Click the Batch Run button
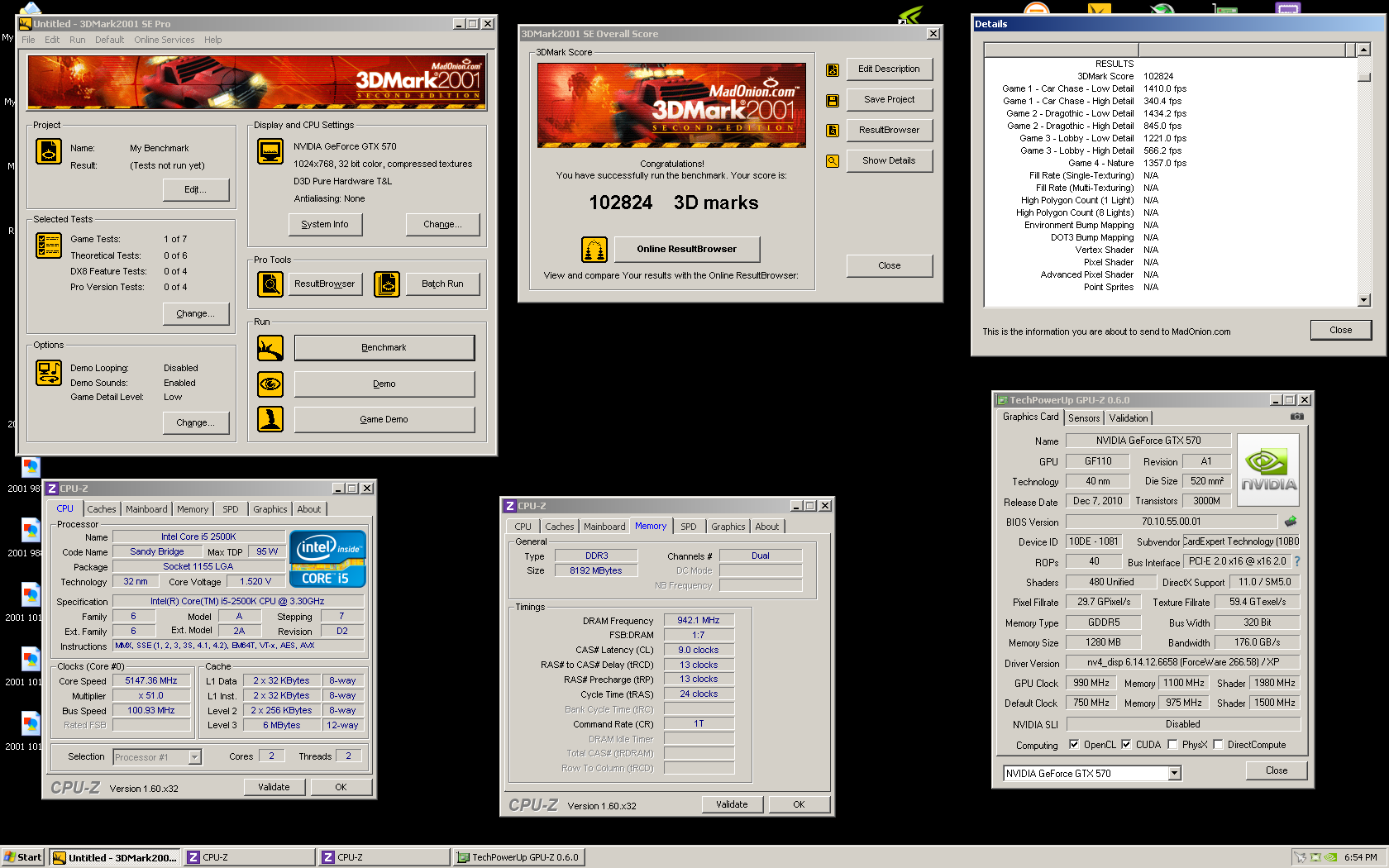The width and height of the screenshot is (1389, 868). click(443, 284)
